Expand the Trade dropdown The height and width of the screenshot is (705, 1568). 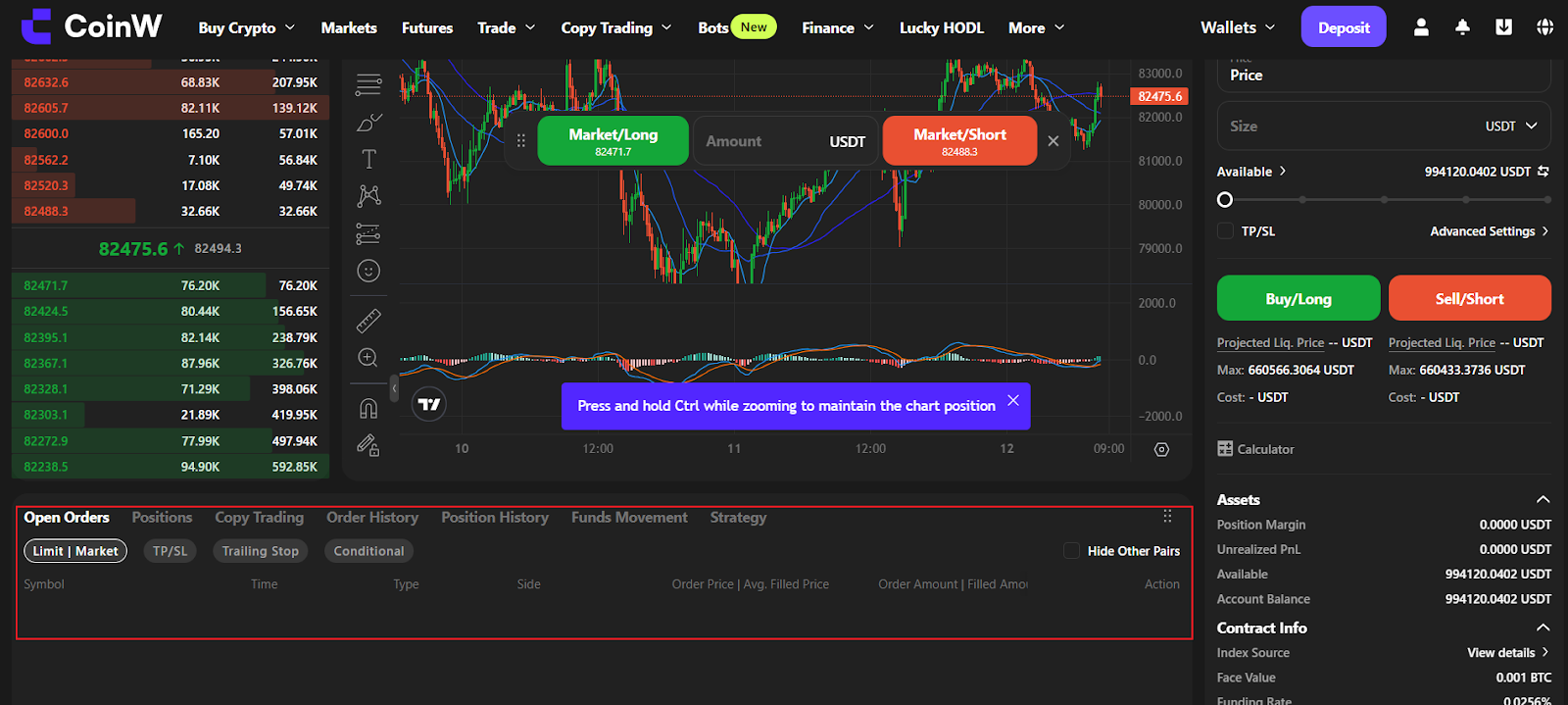point(507,27)
